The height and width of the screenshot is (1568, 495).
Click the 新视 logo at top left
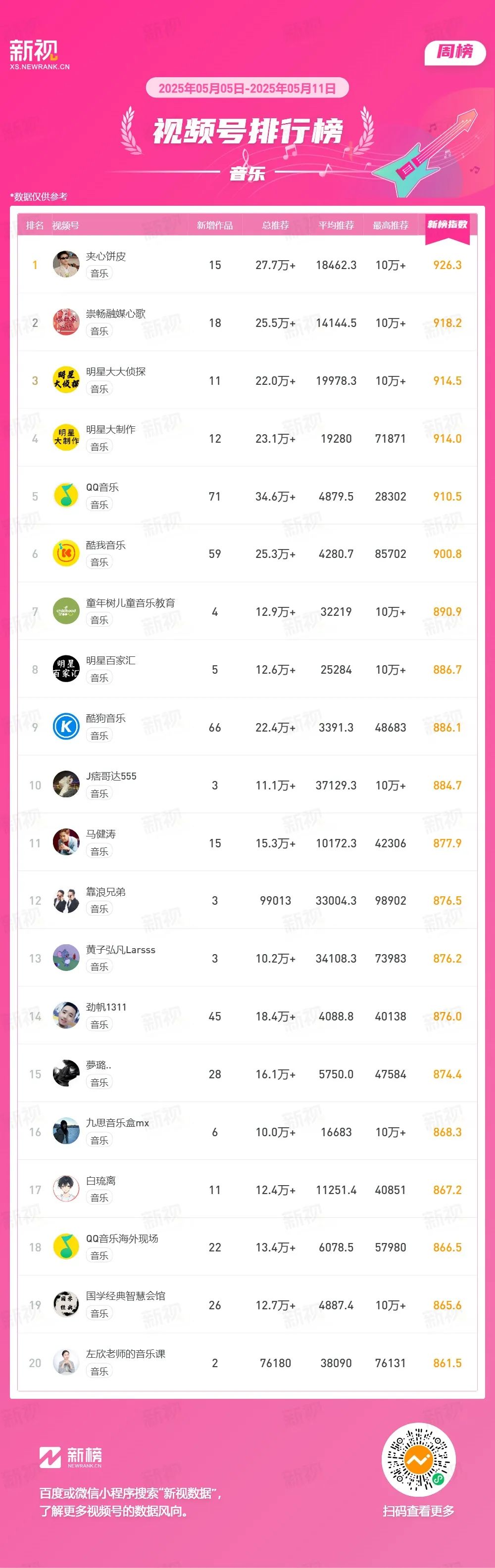(x=40, y=55)
